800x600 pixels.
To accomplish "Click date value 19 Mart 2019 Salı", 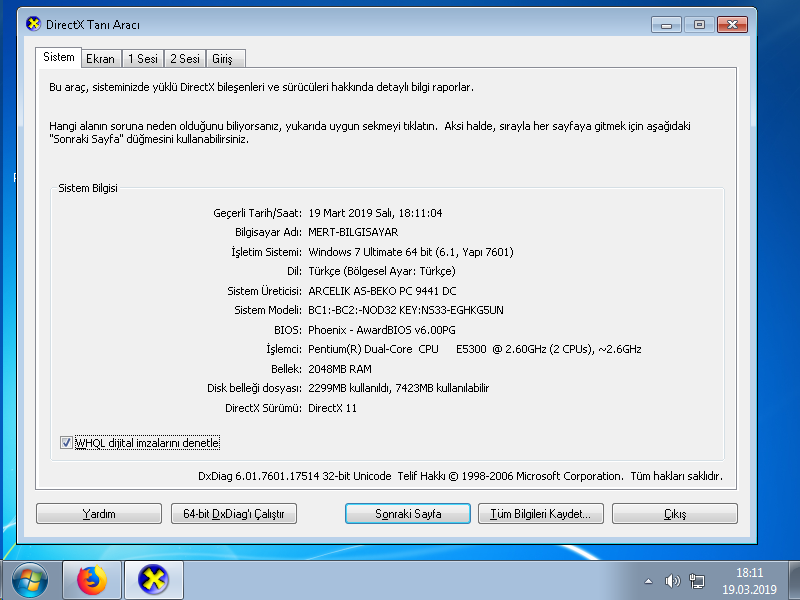I will [x=352, y=213].
